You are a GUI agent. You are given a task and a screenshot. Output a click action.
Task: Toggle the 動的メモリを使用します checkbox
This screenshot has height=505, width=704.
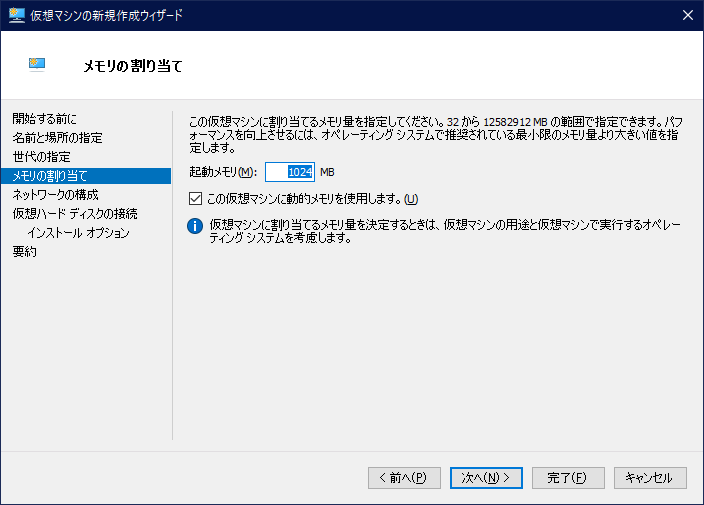click(195, 198)
